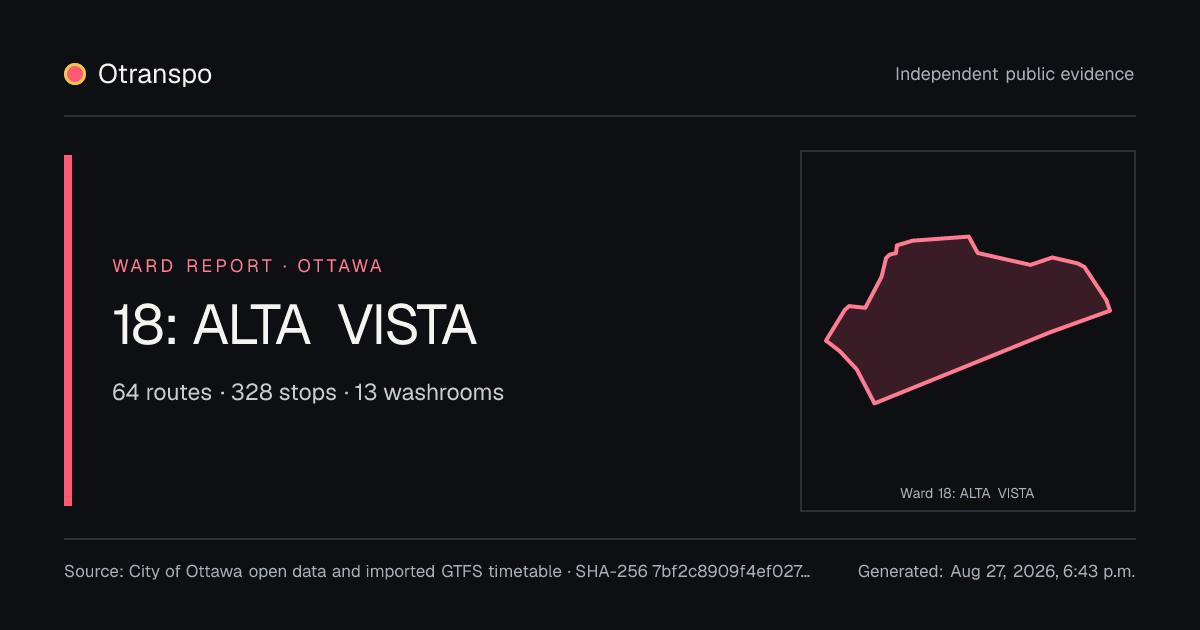Click the 'WARD REPORT · OTTAWA' label

tap(248, 266)
